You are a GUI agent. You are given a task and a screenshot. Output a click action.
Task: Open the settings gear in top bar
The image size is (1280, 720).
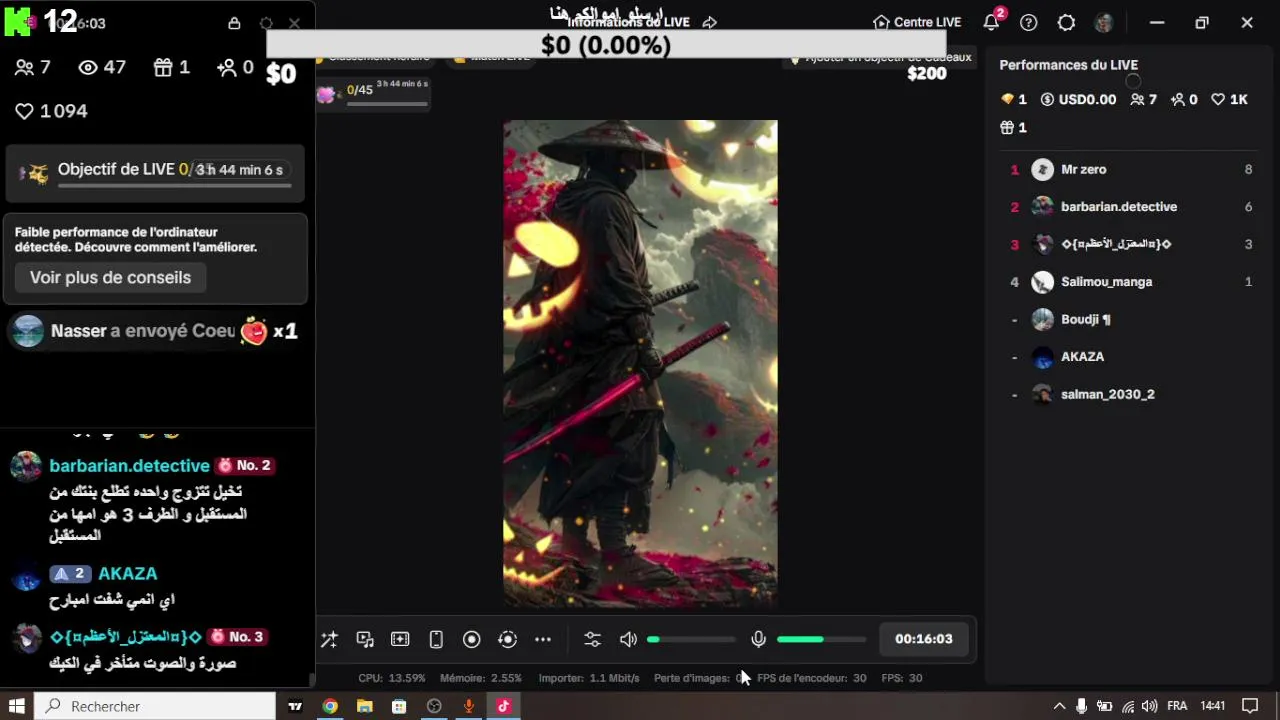1066,22
